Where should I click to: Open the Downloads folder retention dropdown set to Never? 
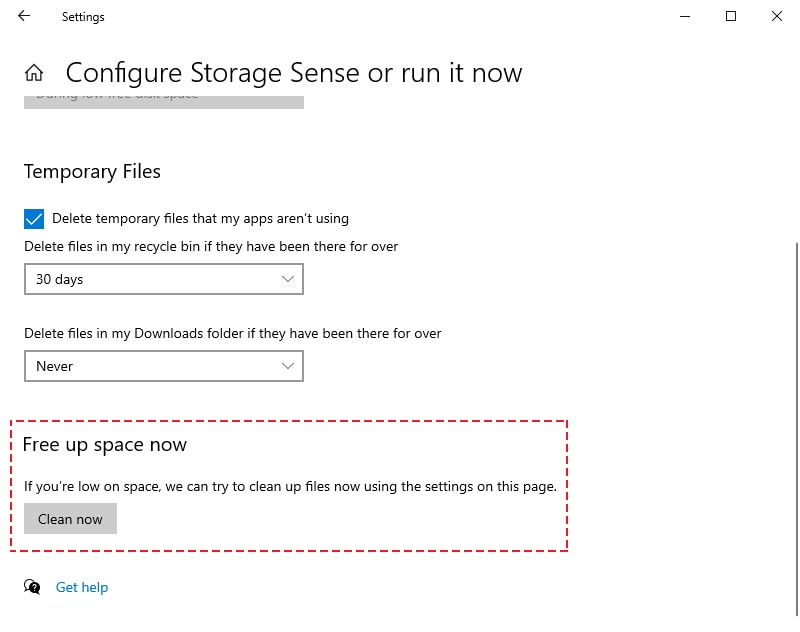[x=163, y=366]
